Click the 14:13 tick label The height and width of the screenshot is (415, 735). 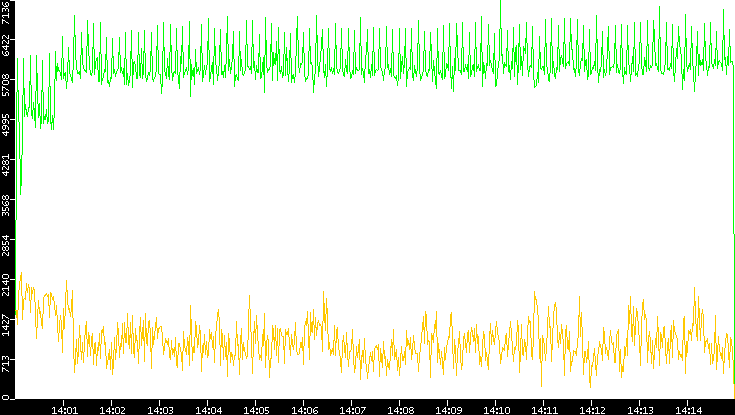640,411
